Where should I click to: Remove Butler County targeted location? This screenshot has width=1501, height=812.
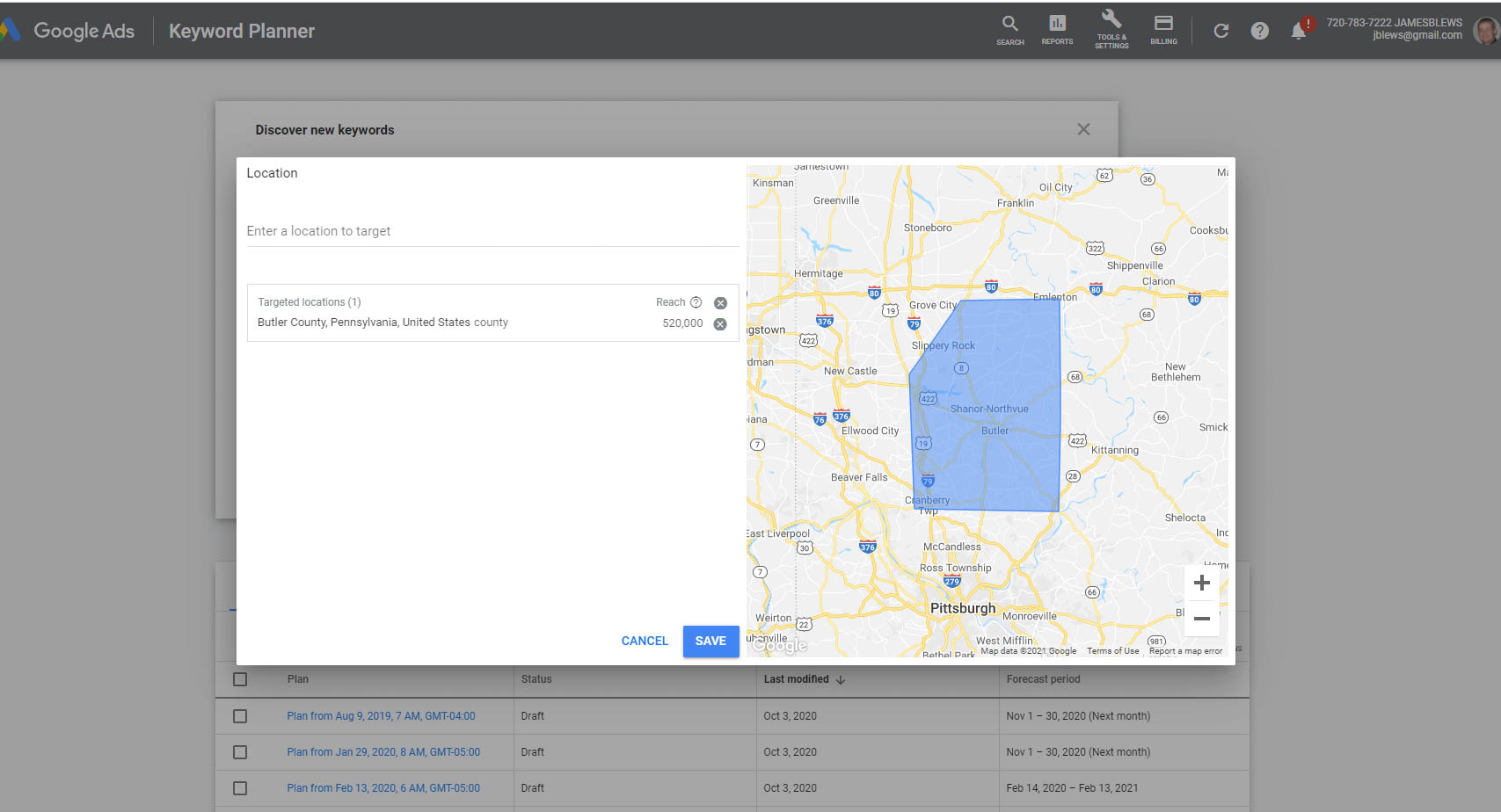[x=720, y=324]
